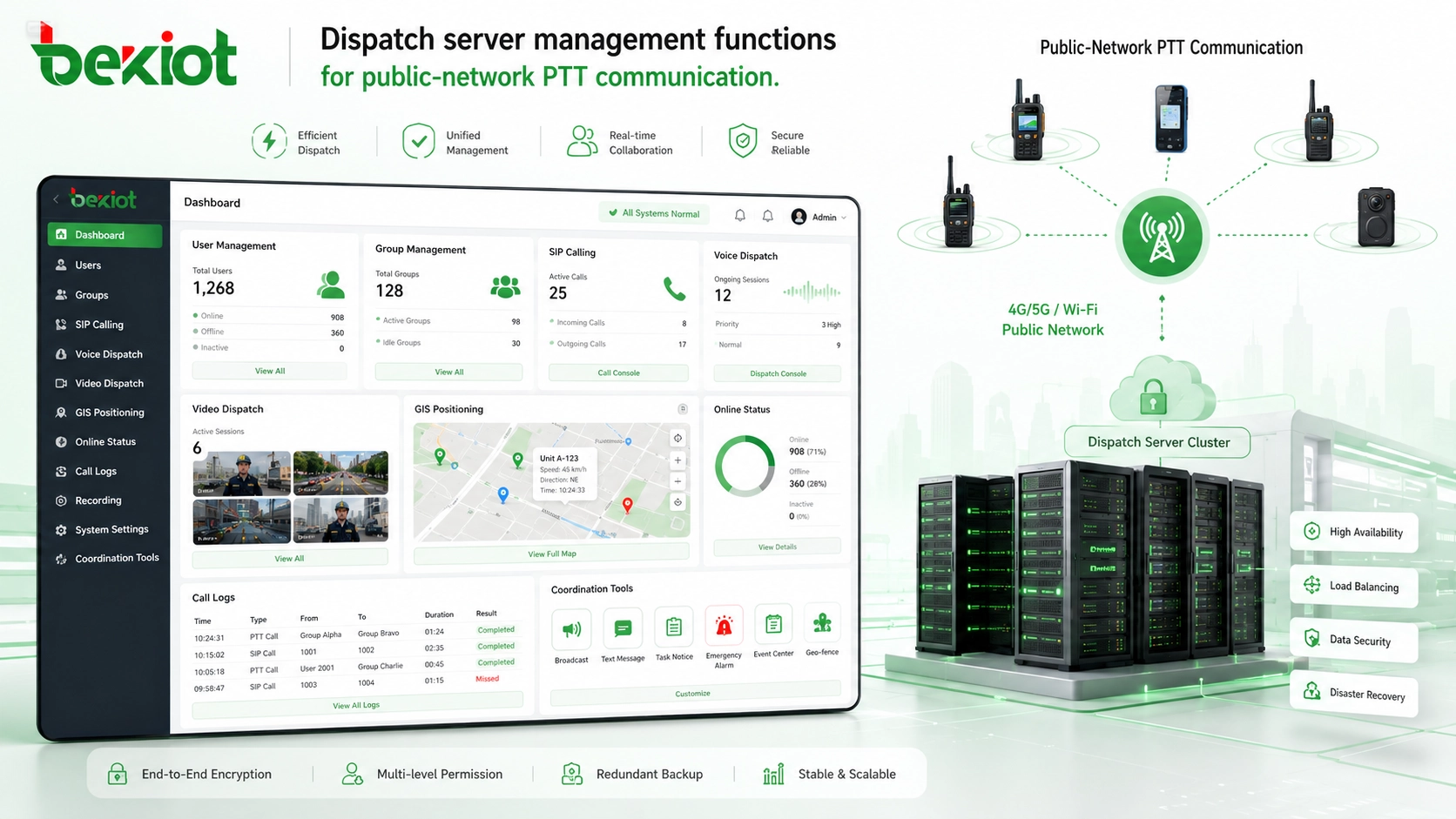Click the GIS Positioning panel corner icon
The width and height of the screenshot is (1456, 819).
[683, 409]
